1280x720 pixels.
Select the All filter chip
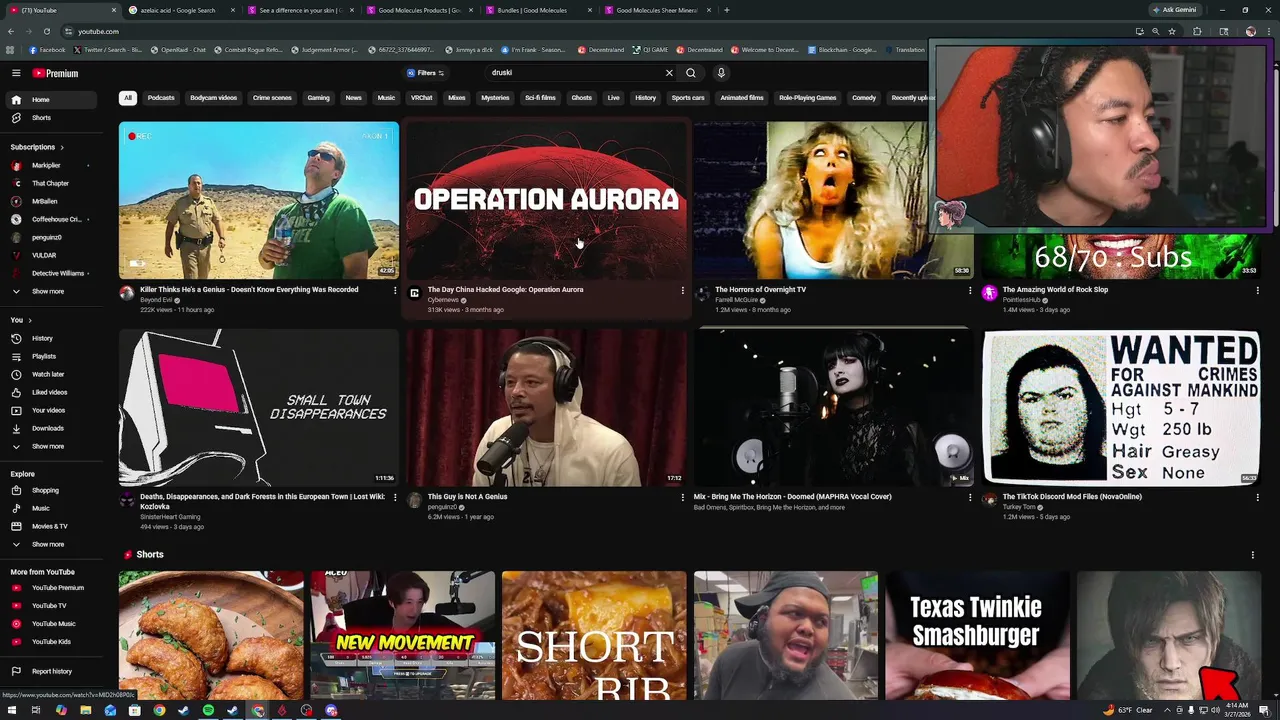(128, 98)
